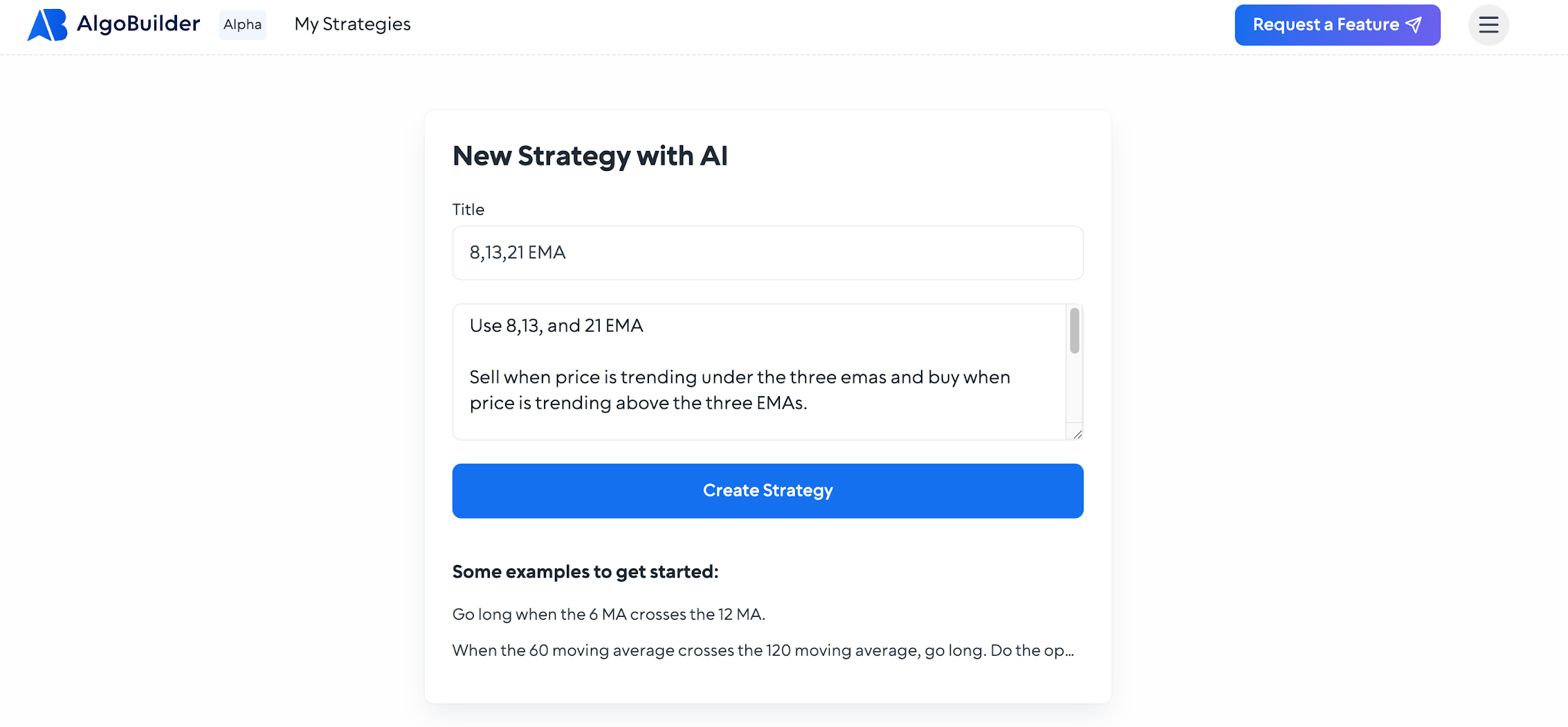The image size is (1568, 727).
Task: Click the paper plane send icon
Action: tap(1414, 25)
